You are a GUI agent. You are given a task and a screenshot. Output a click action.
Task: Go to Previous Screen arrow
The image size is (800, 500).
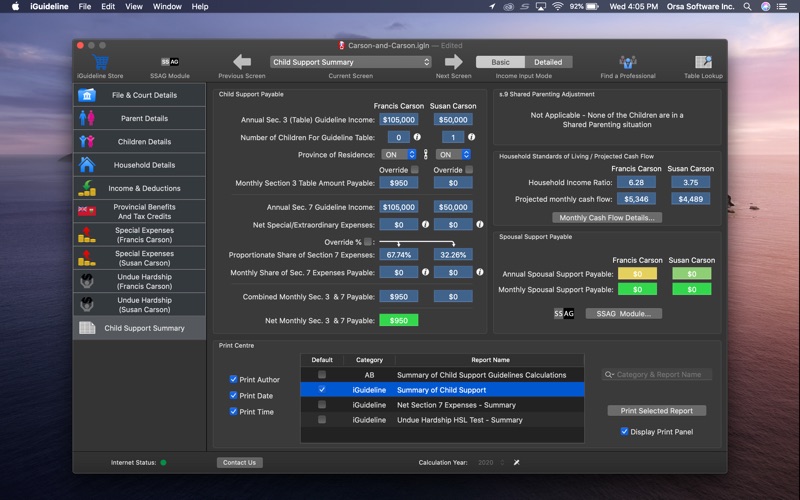tap(242, 62)
